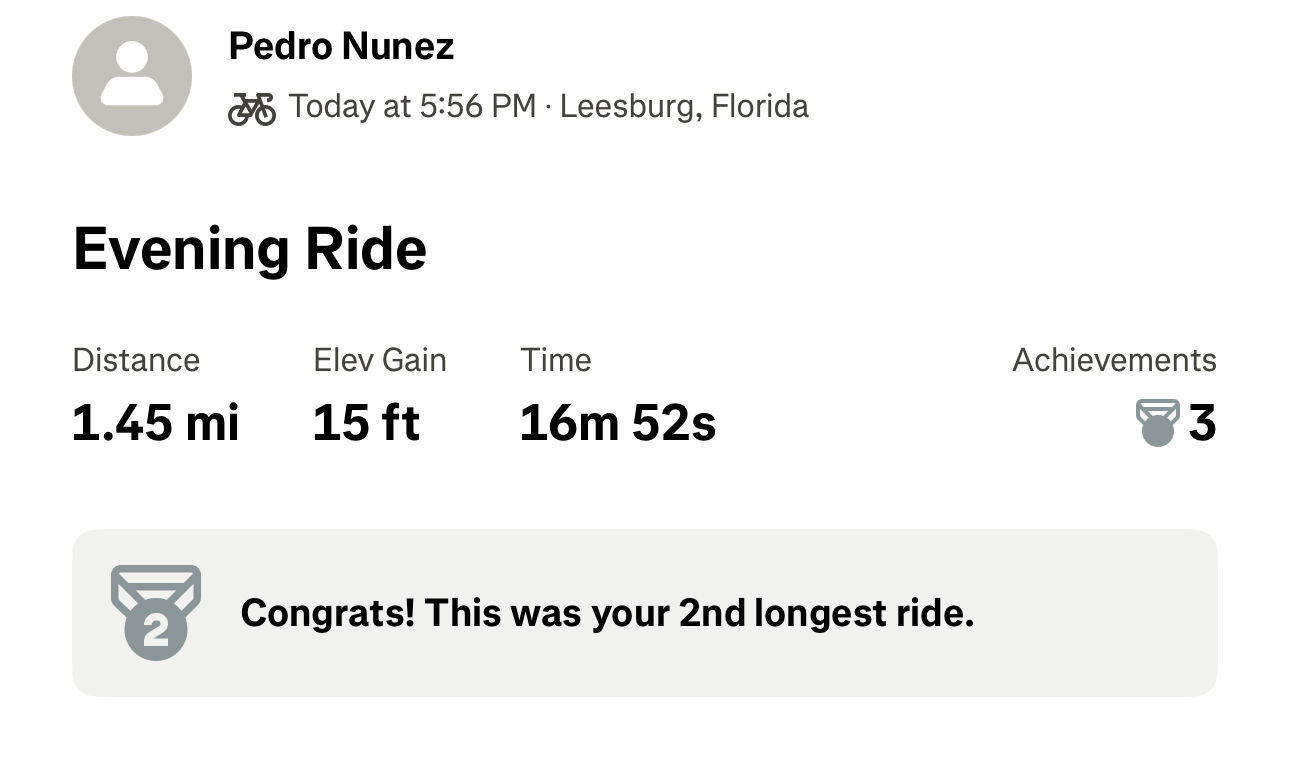Click the gray congrats banner background

(645, 613)
